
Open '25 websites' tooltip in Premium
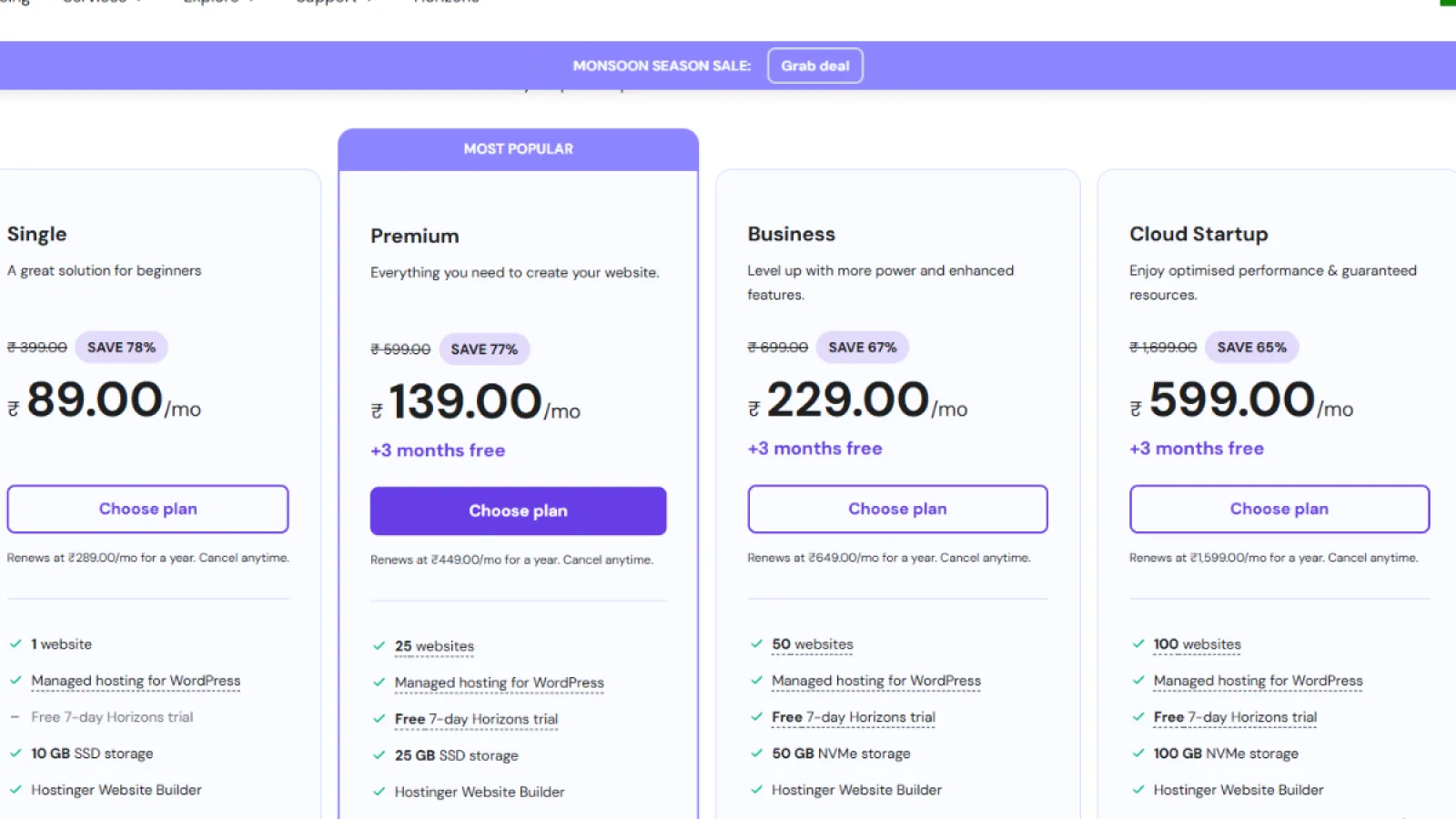click(434, 646)
